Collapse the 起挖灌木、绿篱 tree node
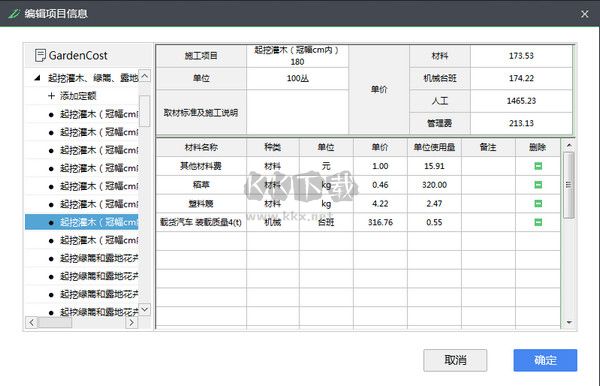Image resolution: width=600 pixels, height=386 pixels. [x=37, y=78]
